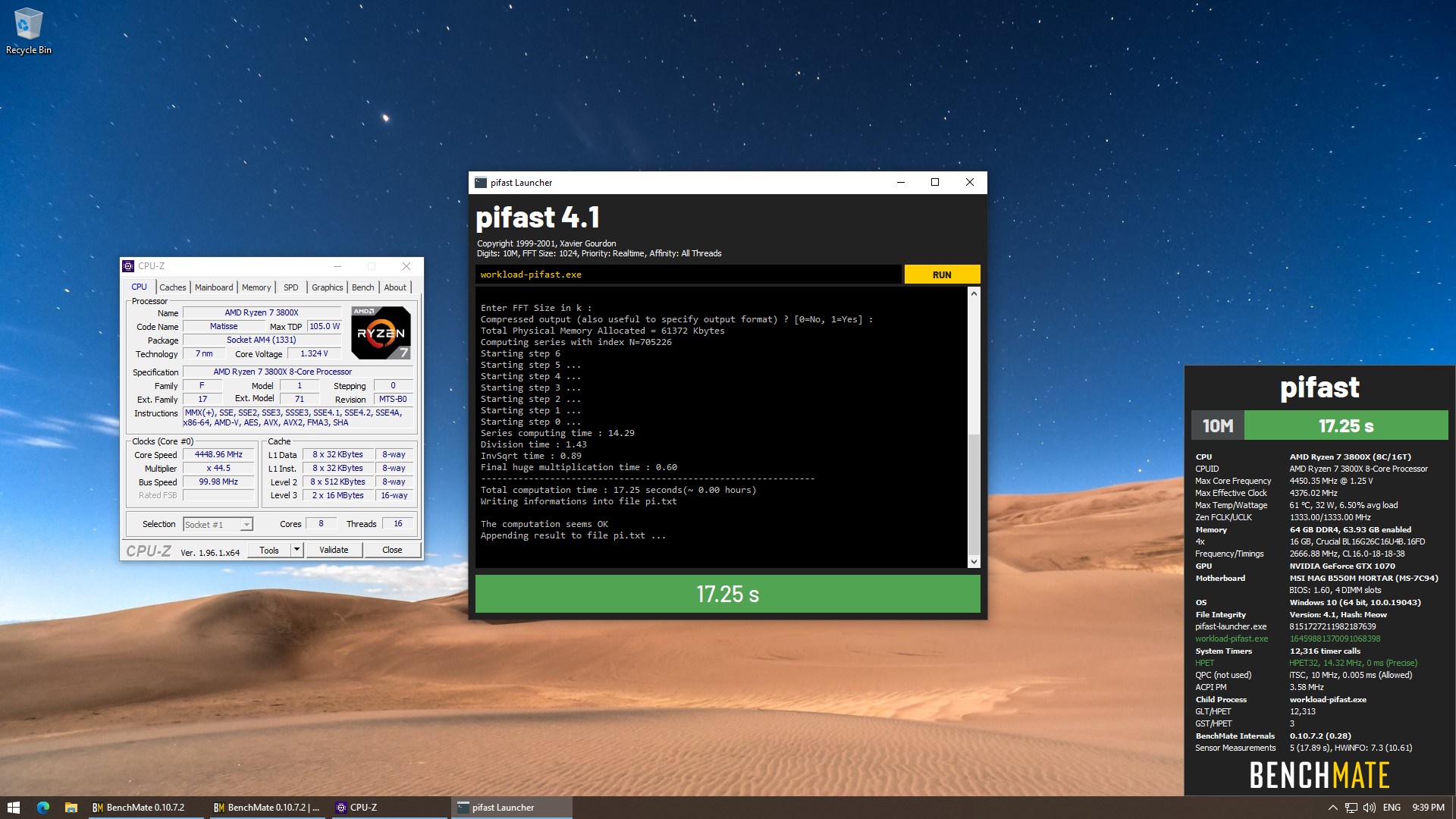Viewport: 1456px width, 819px height.
Task: Click the Ryzen 7 logo in CPU-Z
Action: tap(381, 332)
